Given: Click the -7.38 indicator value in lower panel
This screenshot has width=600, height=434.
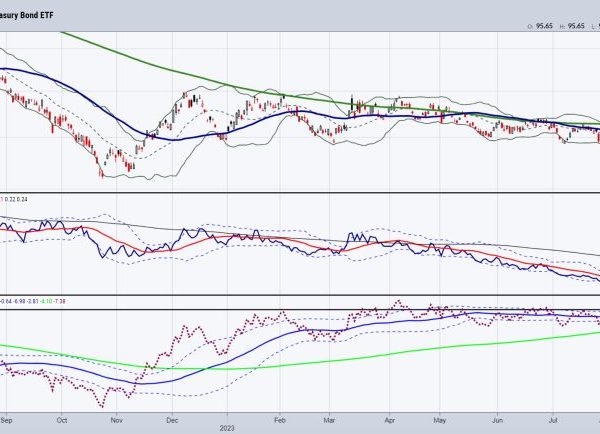Looking at the screenshot, I should pos(59,301).
